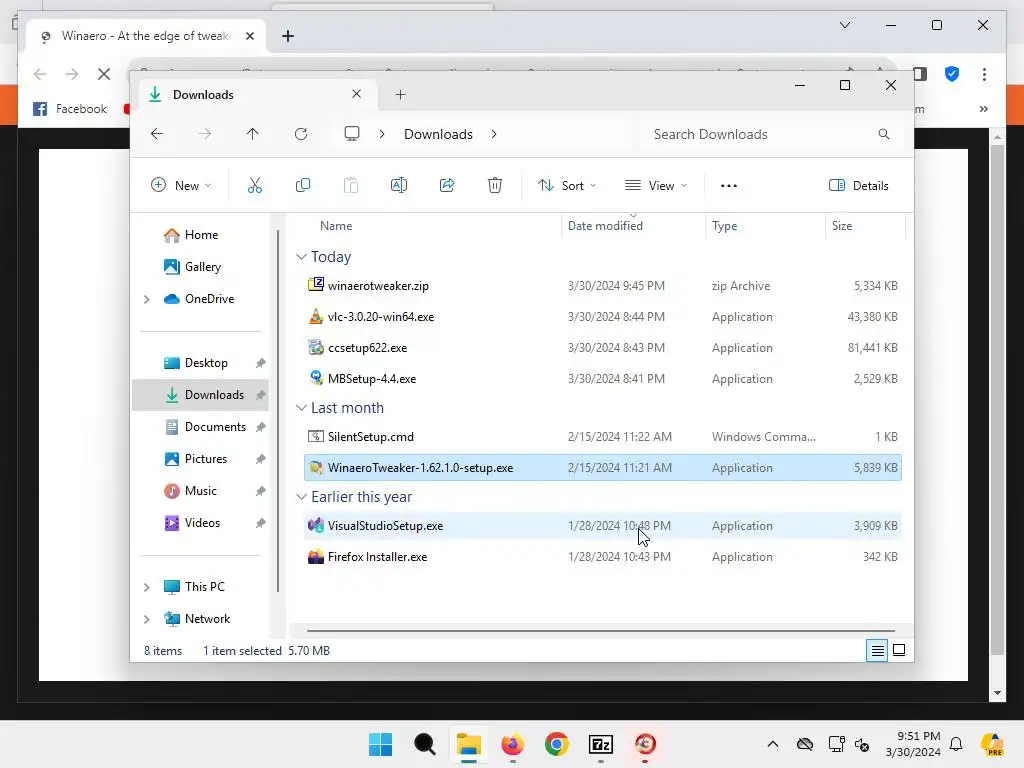
Task: Open Firefox from the taskbar
Action: pos(513,744)
